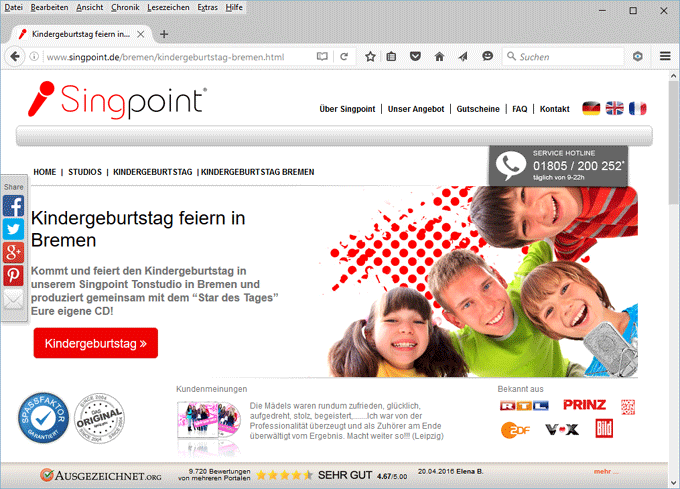
Task: Click the Ausgezeichnet.org logo
Action: point(101,476)
